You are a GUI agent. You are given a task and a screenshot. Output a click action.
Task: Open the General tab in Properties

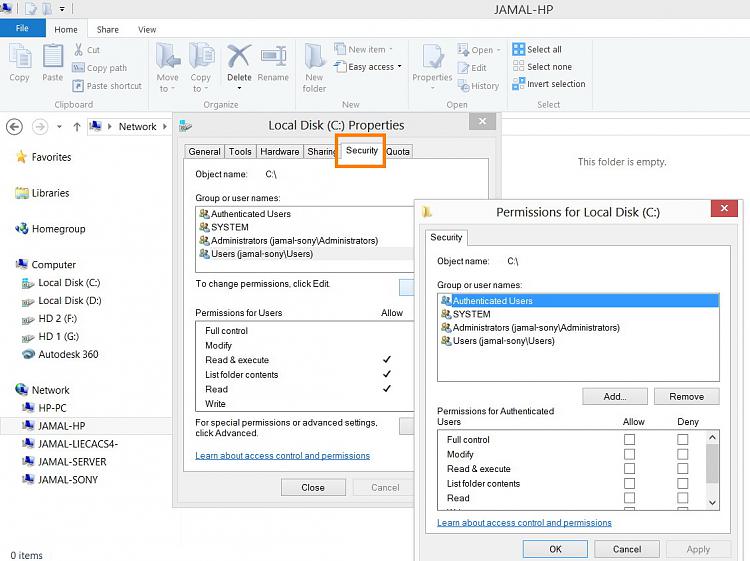coord(204,151)
